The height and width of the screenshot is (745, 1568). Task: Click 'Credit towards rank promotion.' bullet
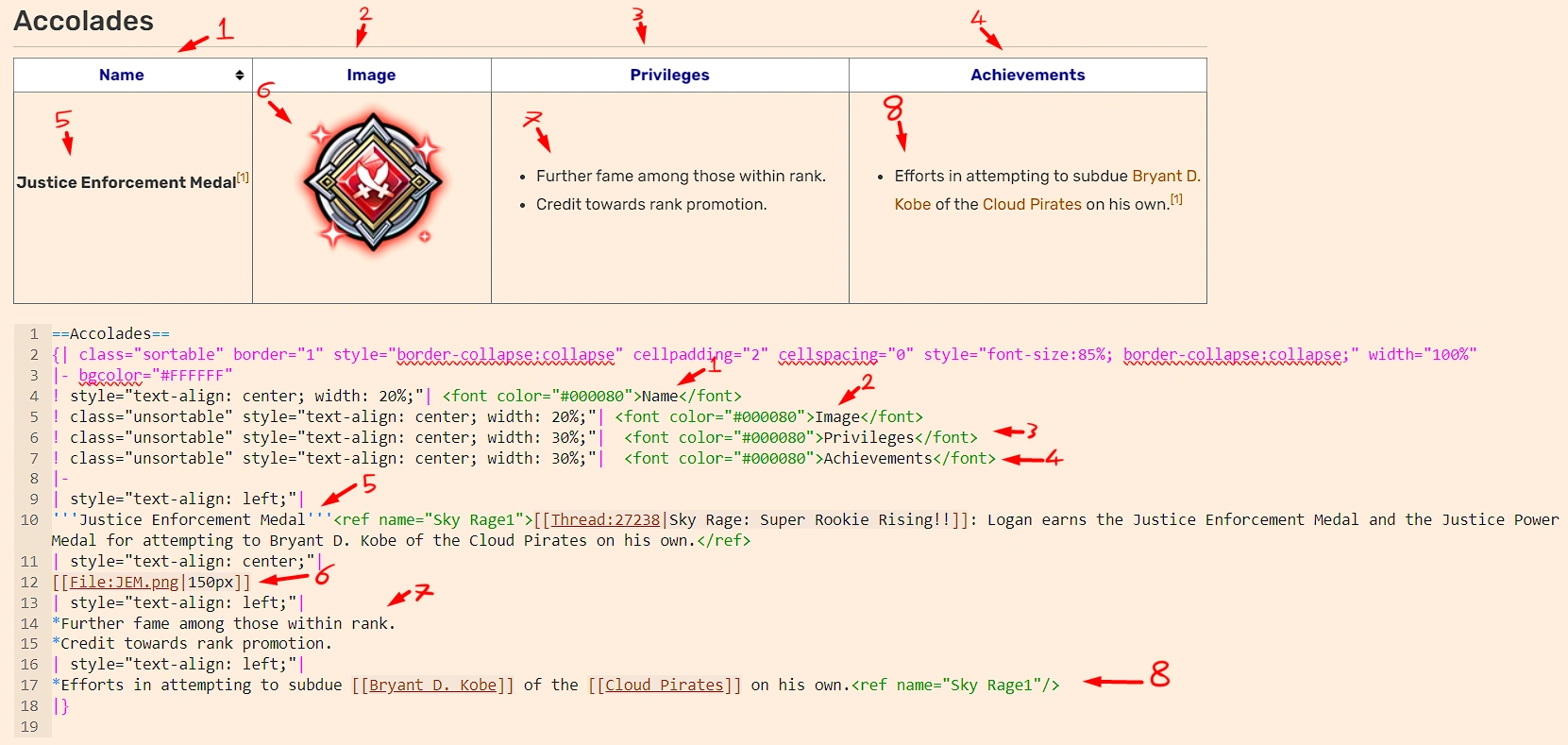(651, 204)
